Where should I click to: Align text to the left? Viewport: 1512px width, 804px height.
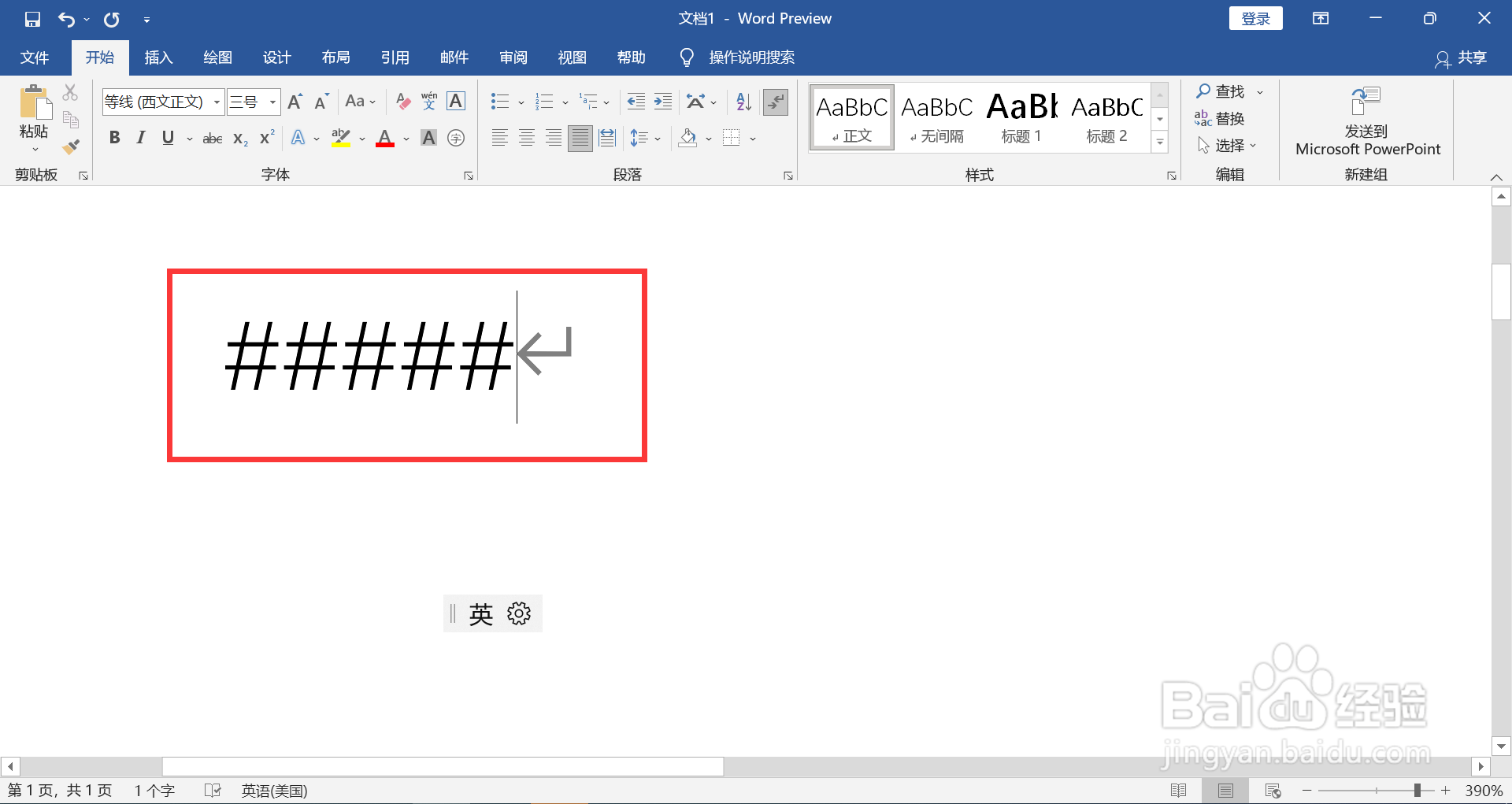[499, 139]
